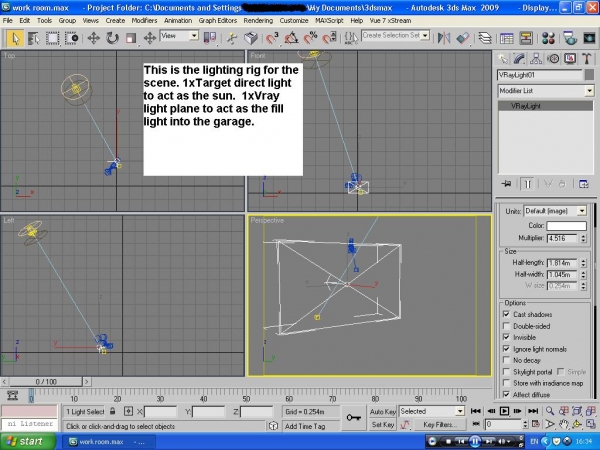Switch to the Utilities hammer tab
This screenshot has width=600, height=450.
(x=587, y=59)
